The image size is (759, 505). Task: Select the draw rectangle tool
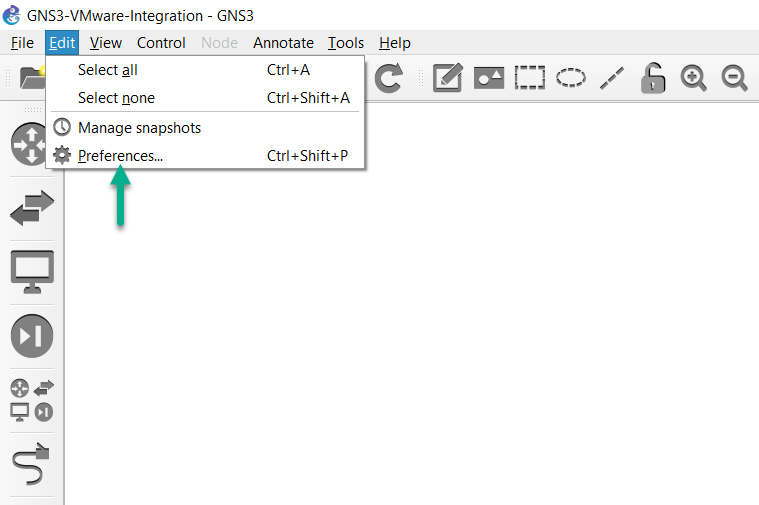[530, 77]
